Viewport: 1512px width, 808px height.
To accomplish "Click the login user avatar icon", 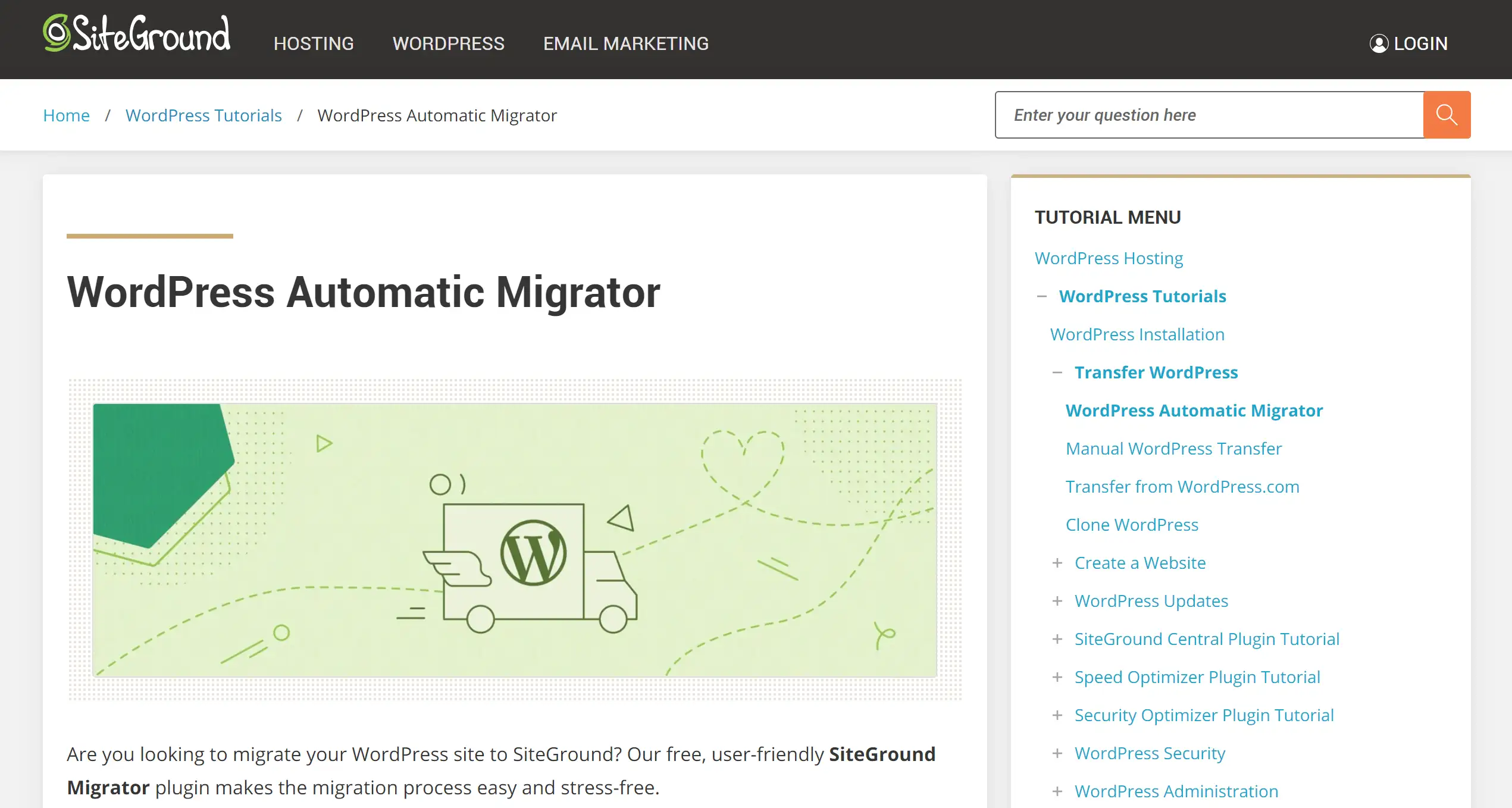I will [x=1379, y=43].
